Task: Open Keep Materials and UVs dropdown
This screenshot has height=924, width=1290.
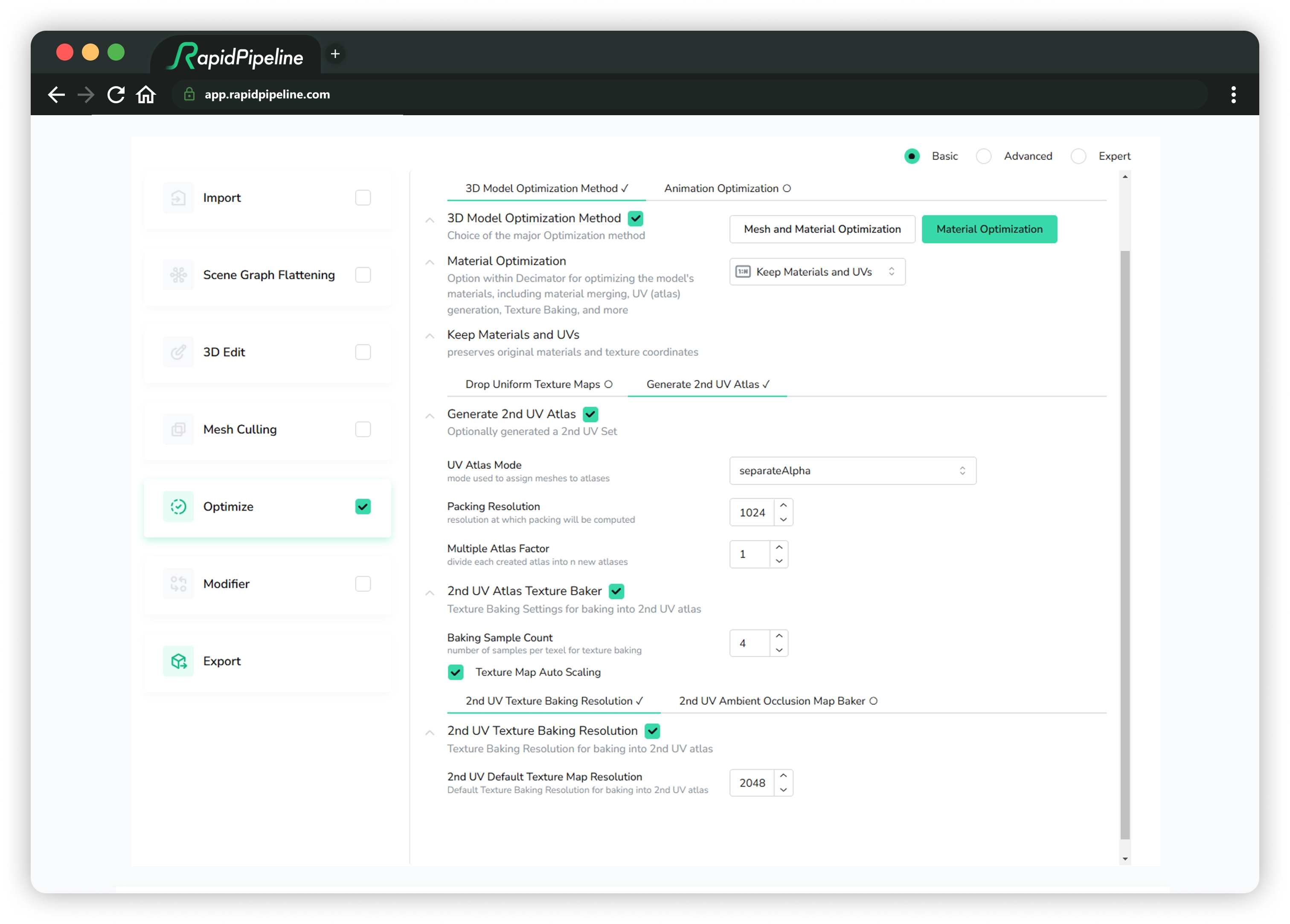Action: 817,272
